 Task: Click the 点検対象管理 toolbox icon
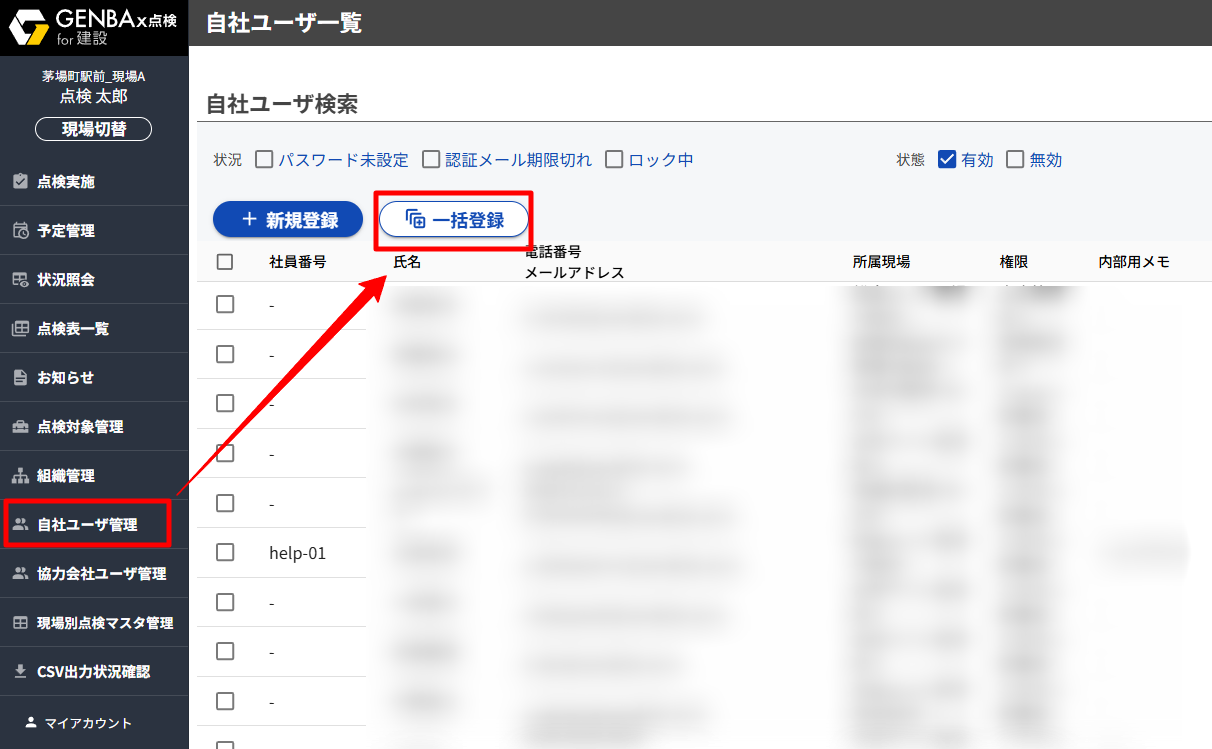point(20,427)
